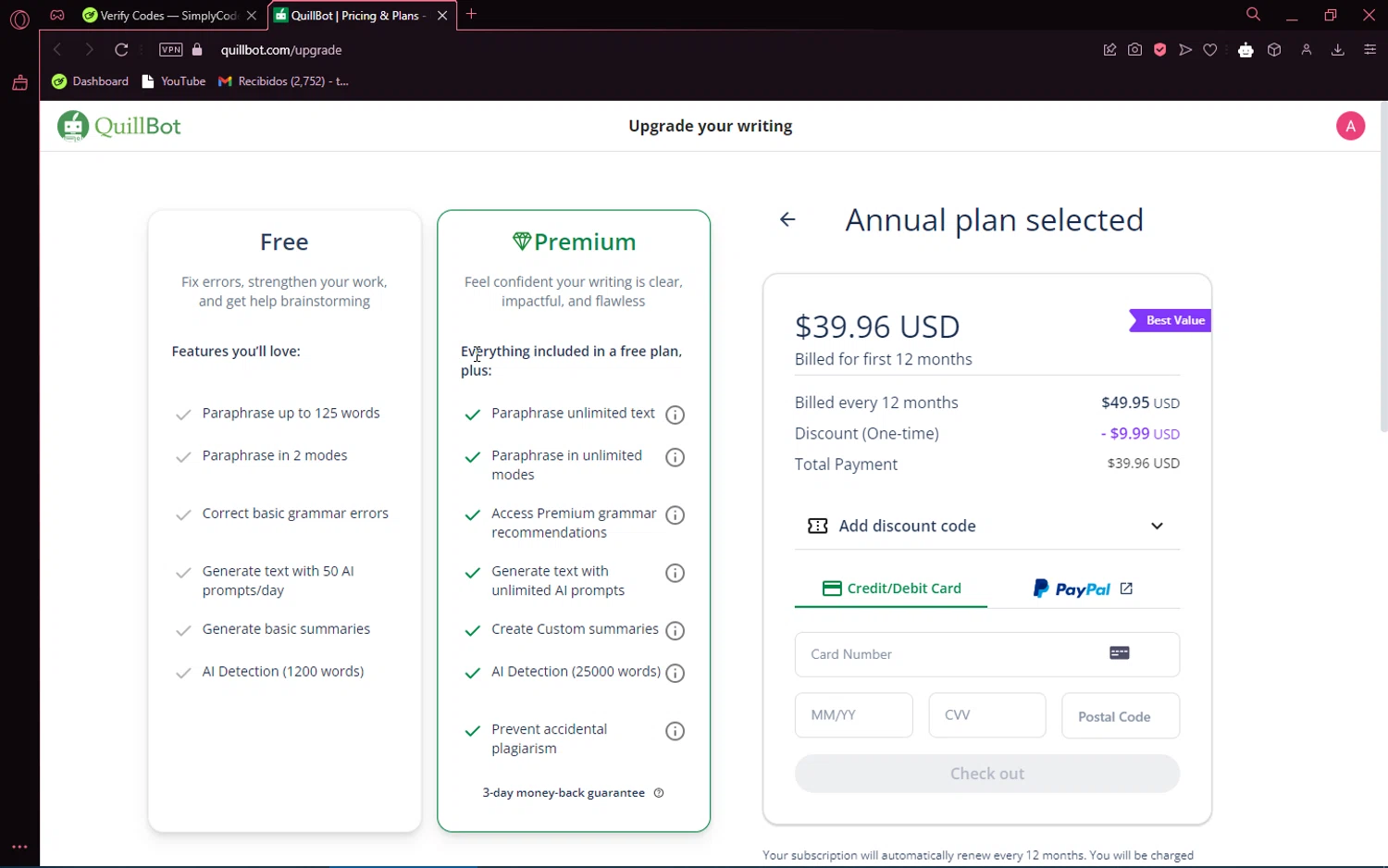1388x868 pixels.
Task: Open the Opera menu icon
Action: click(19, 19)
